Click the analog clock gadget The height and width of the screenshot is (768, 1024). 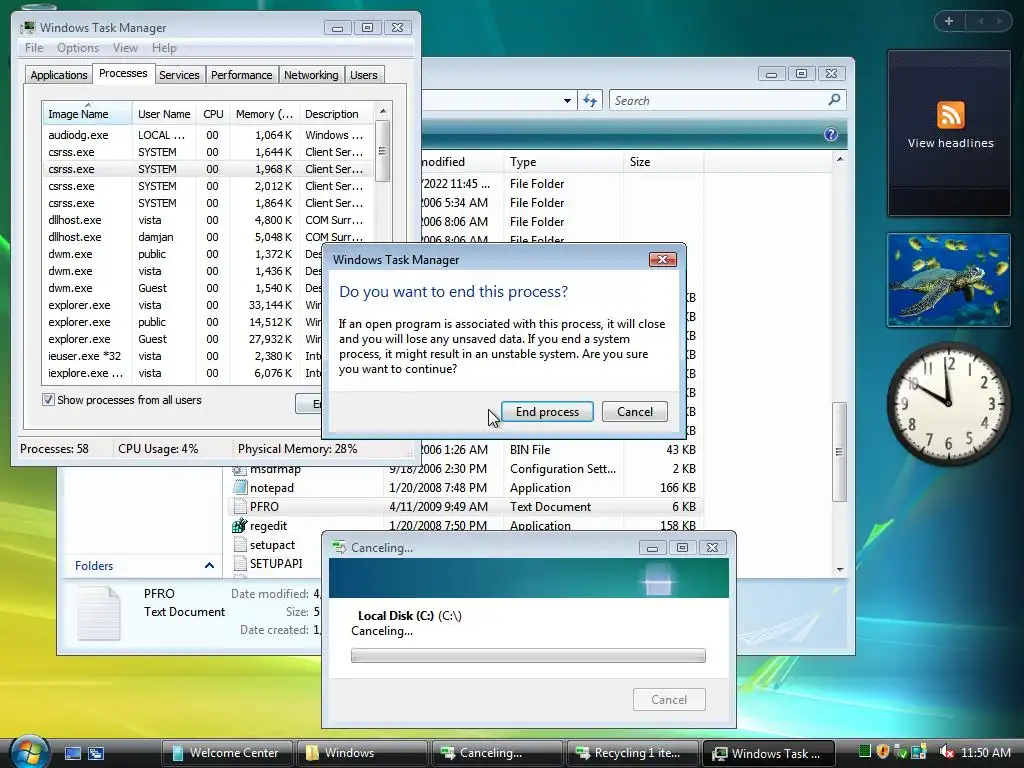coord(949,404)
